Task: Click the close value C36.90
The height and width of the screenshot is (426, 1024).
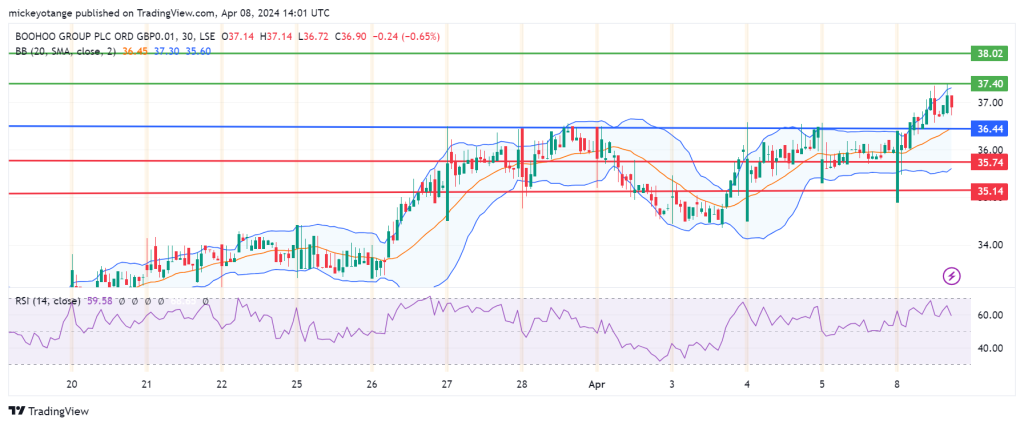Action: [351, 37]
